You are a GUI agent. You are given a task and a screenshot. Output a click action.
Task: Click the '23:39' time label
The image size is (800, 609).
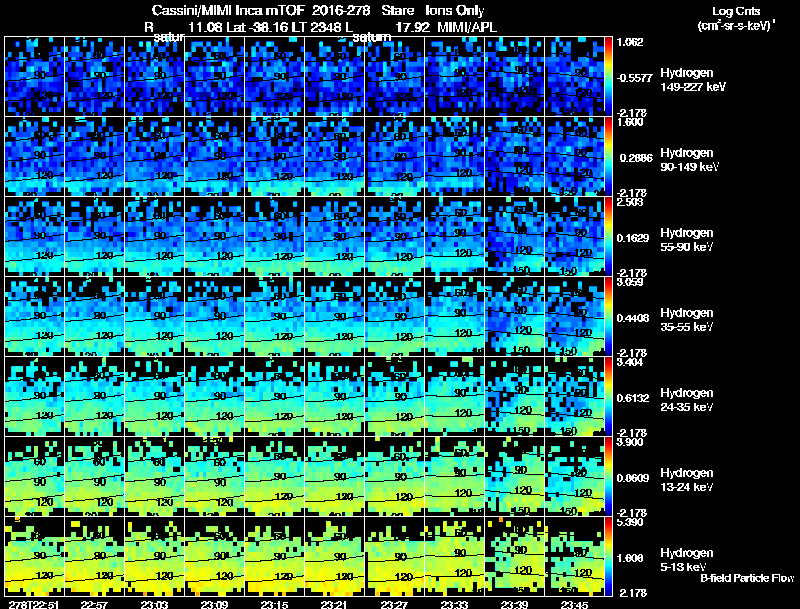click(514, 604)
